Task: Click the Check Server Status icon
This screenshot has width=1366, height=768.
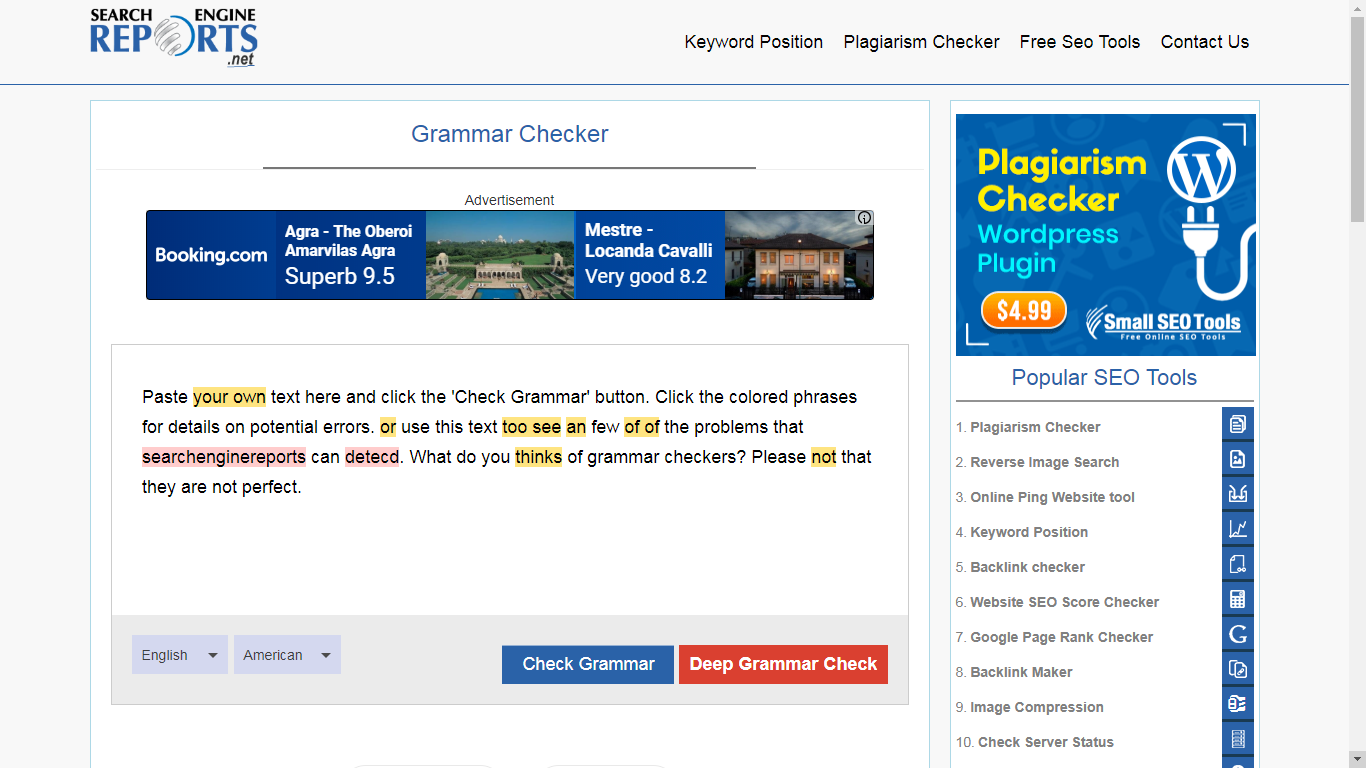Action: (1238, 739)
